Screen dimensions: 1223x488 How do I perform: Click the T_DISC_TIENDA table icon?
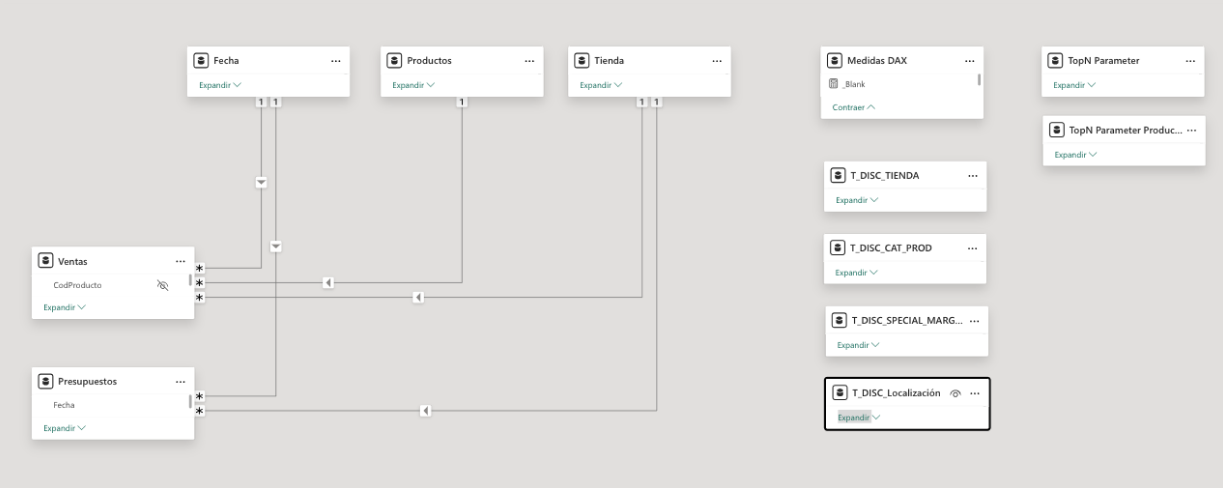pyautogui.click(x=838, y=176)
